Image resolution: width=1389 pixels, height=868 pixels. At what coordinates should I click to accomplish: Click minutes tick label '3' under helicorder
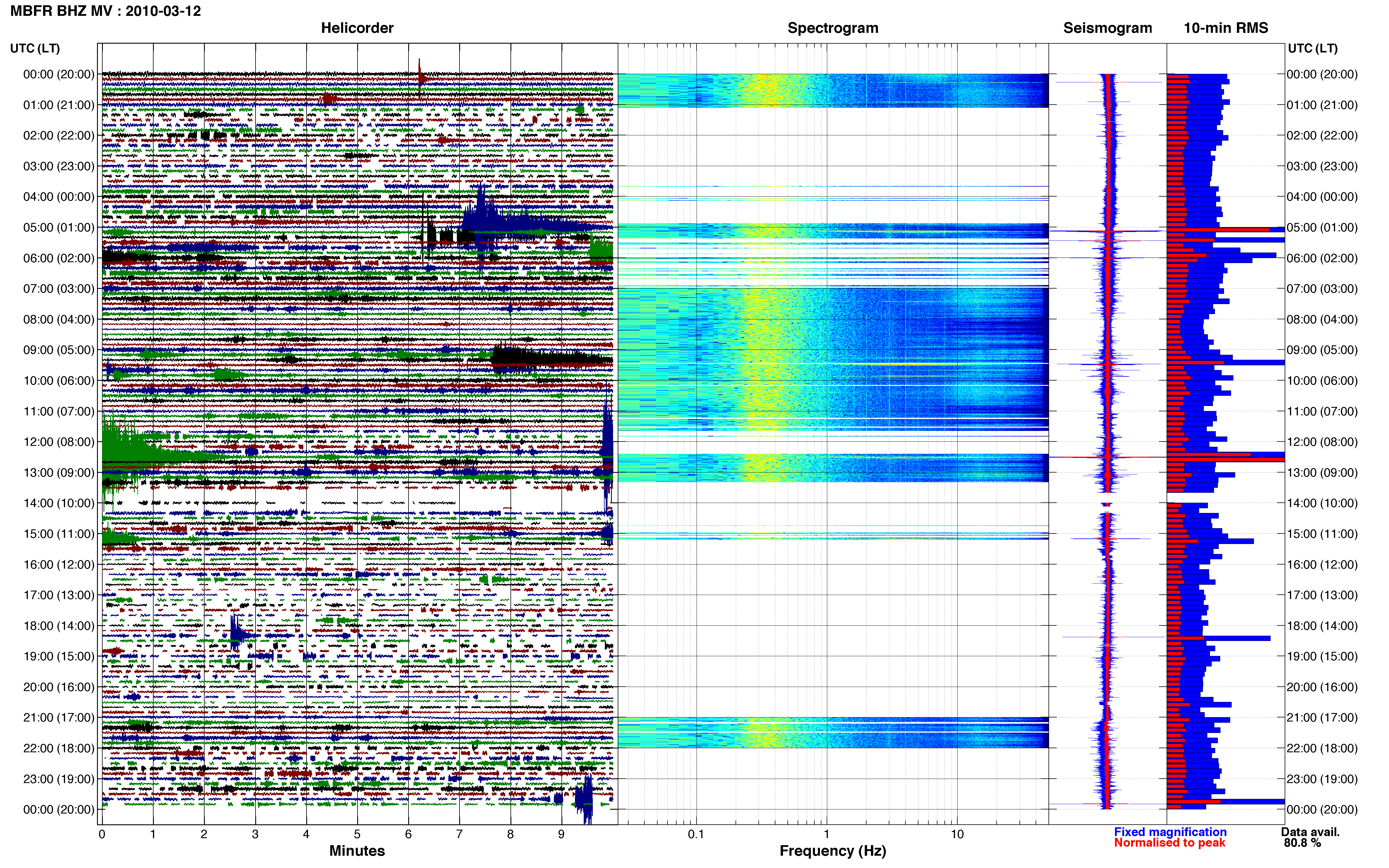(x=255, y=834)
